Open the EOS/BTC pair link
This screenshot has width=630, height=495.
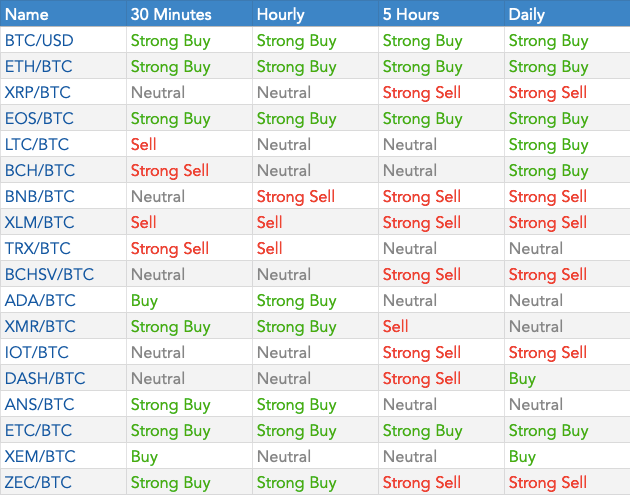pos(39,119)
